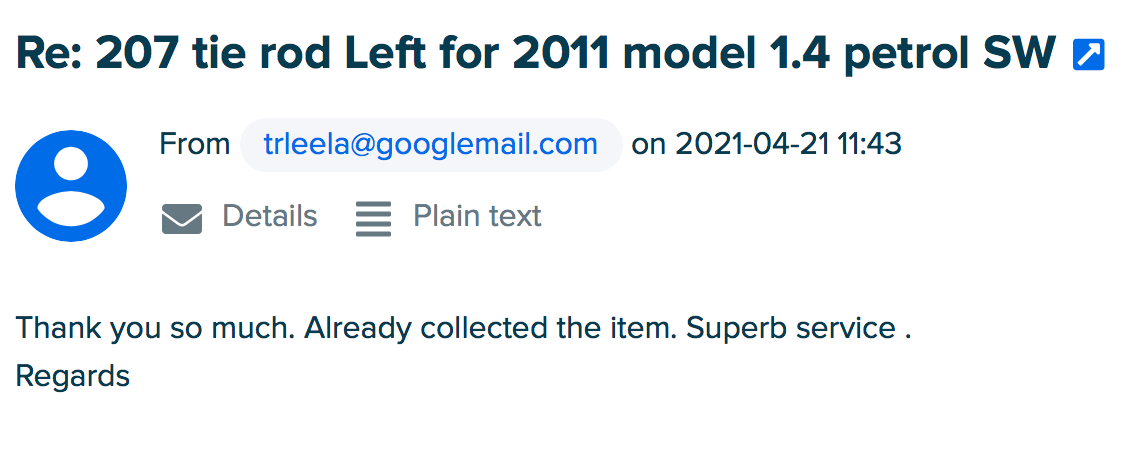
Task: Click the time 11:43 in header
Action: pos(870,145)
